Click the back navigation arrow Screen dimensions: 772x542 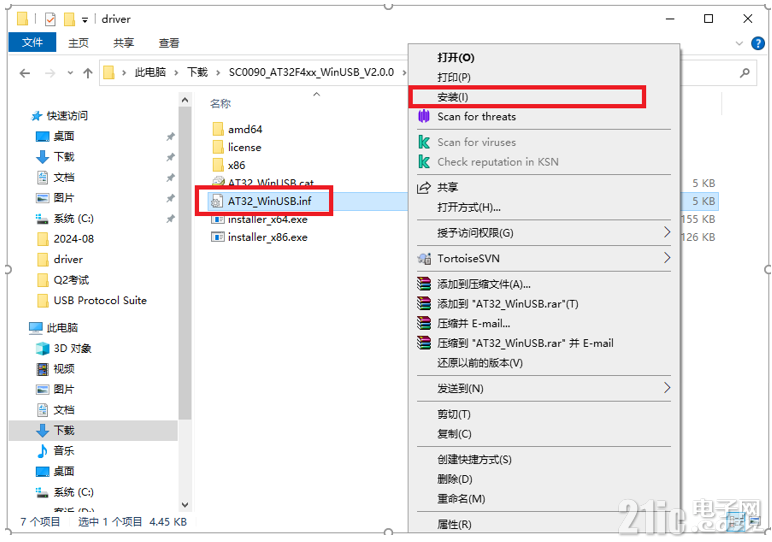pos(25,73)
